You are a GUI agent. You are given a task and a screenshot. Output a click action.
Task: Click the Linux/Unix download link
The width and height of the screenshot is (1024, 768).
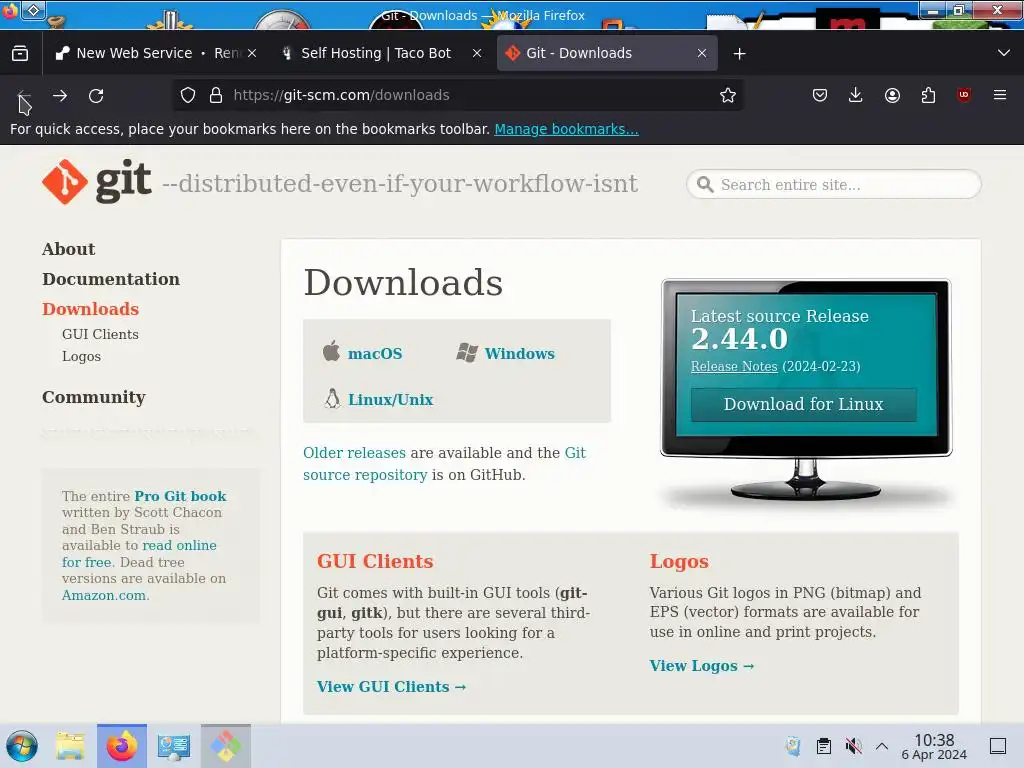391,400
